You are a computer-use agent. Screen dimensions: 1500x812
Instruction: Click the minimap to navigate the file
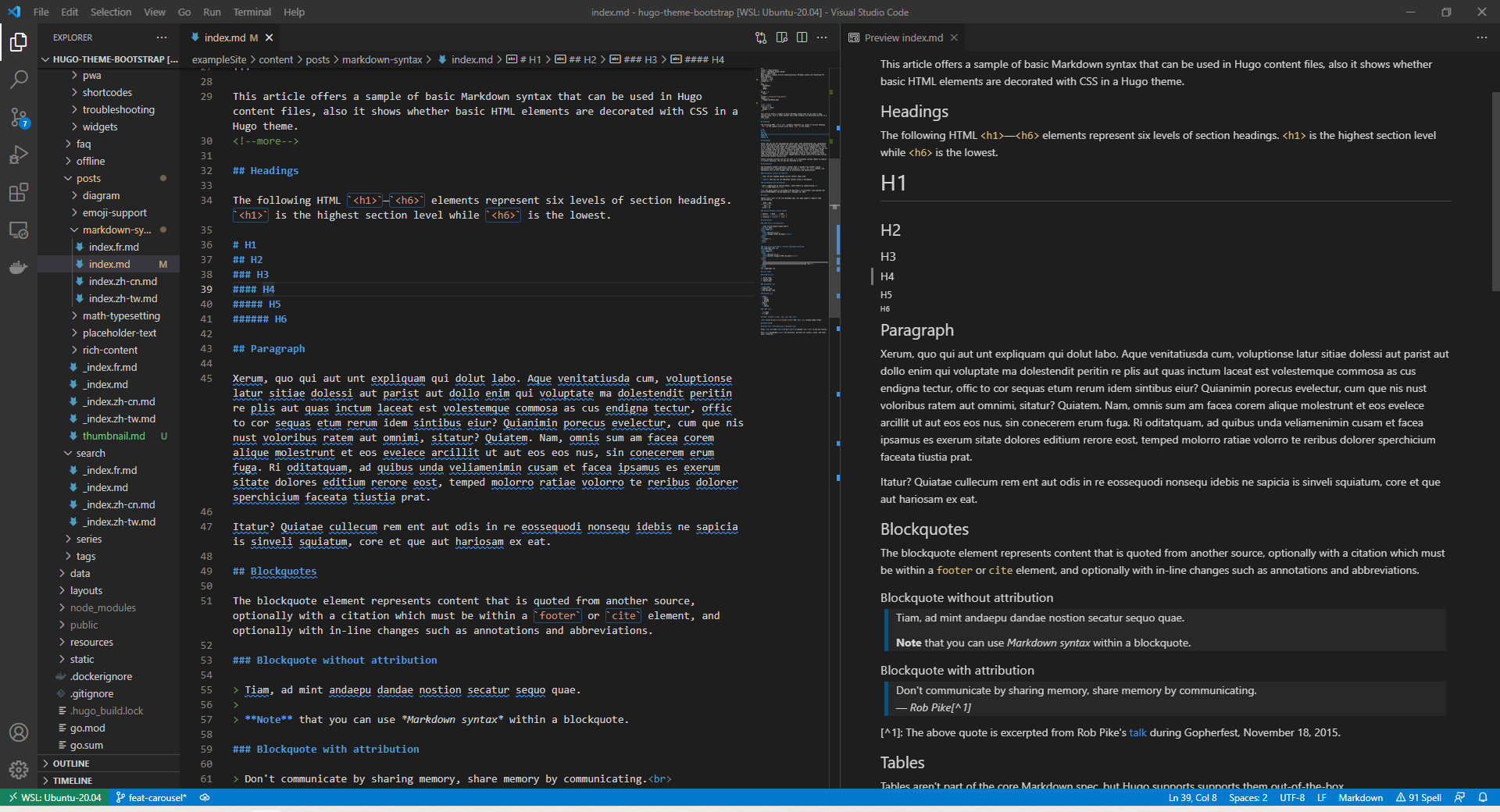(x=793, y=234)
